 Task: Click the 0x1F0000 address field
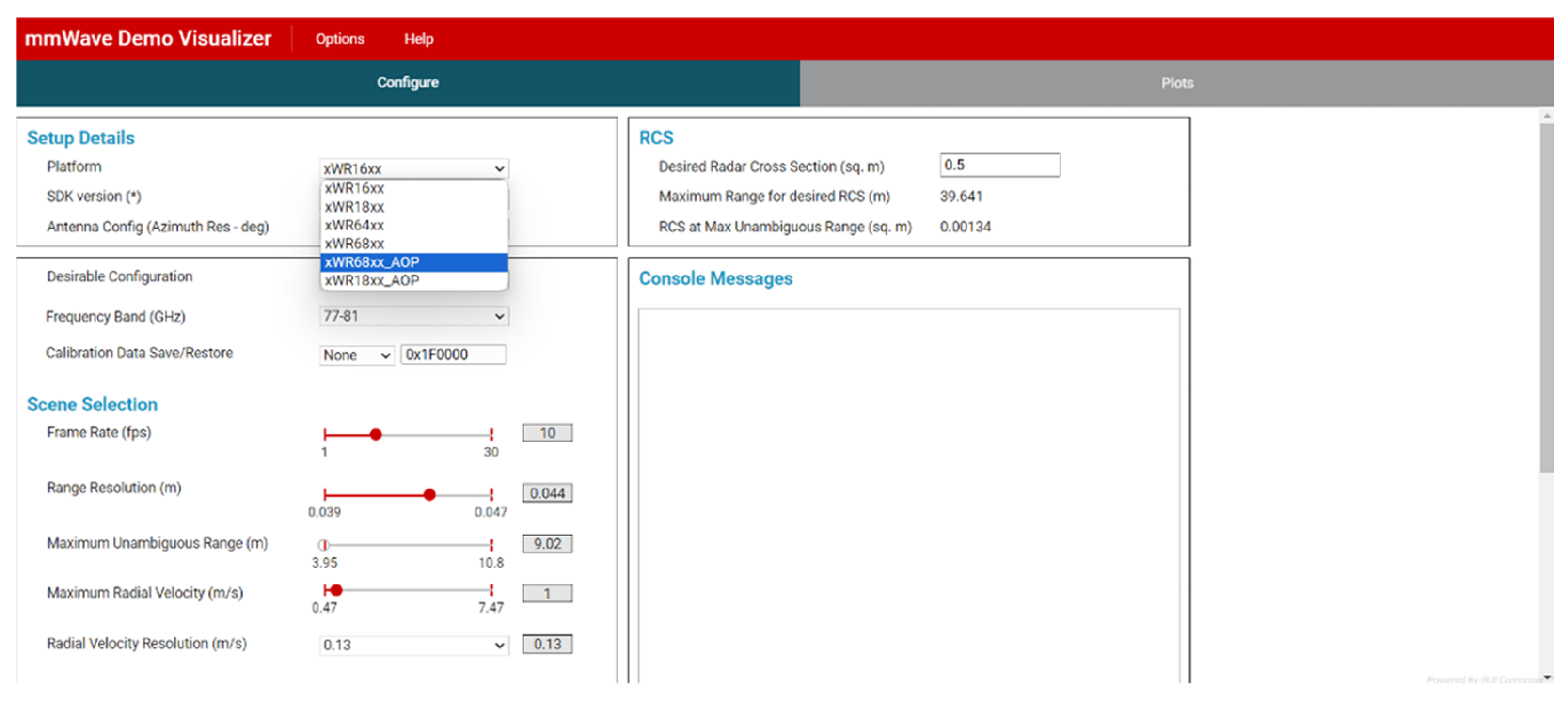pos(453,355)
